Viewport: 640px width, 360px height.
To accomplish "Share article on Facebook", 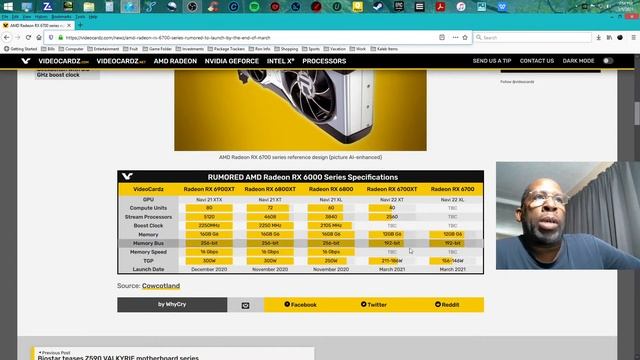I will pyautogui.click(x=300, y=305).
